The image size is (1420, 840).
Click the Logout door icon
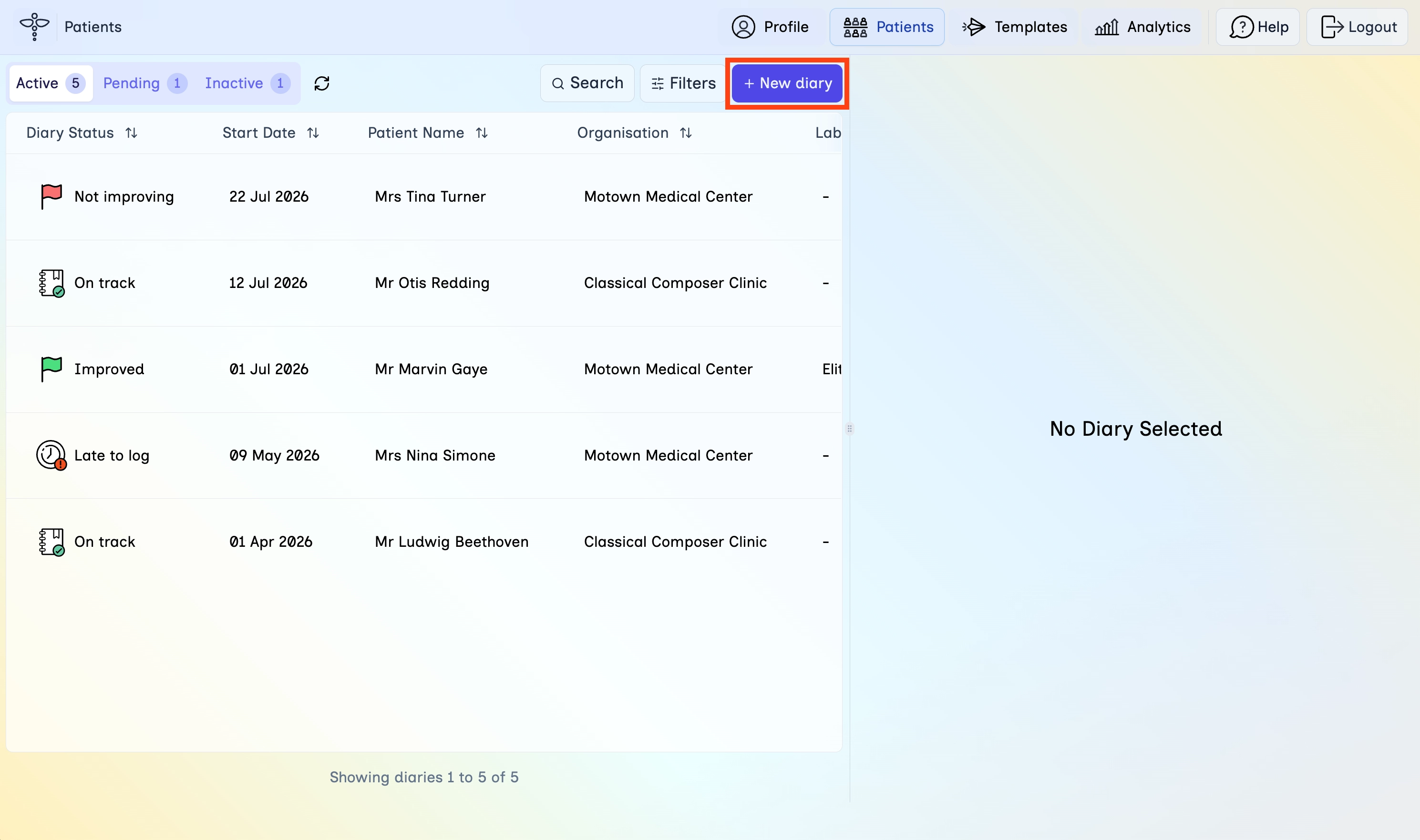pyautogui.click(x=1332, y=27)
